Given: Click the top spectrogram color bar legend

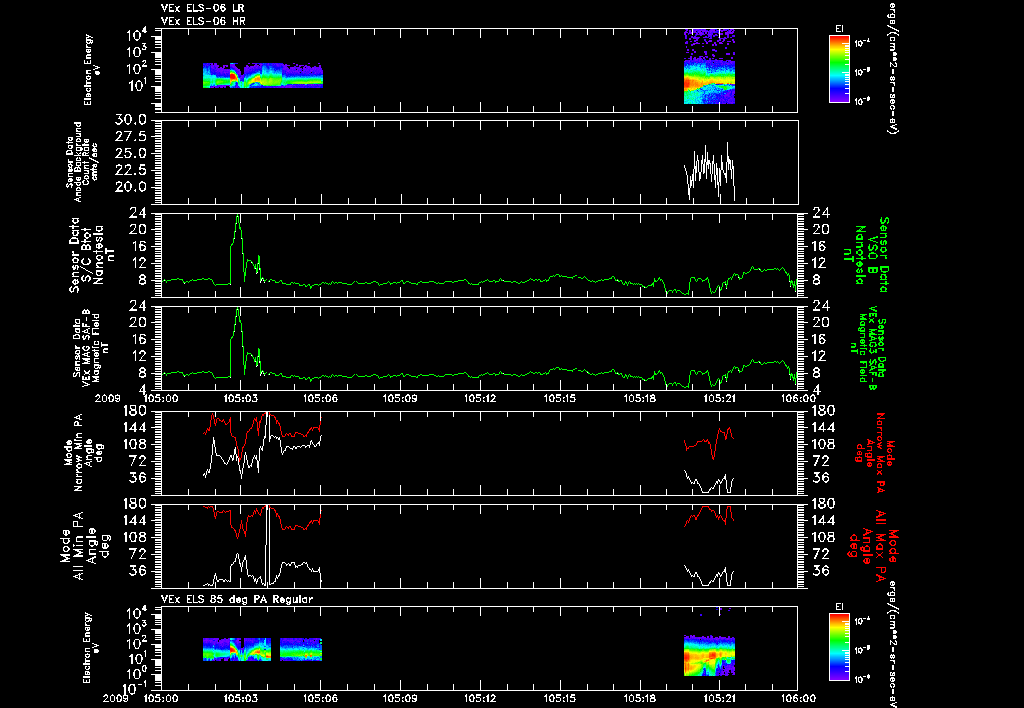Looking at the screenshot, I should (839, 69).
